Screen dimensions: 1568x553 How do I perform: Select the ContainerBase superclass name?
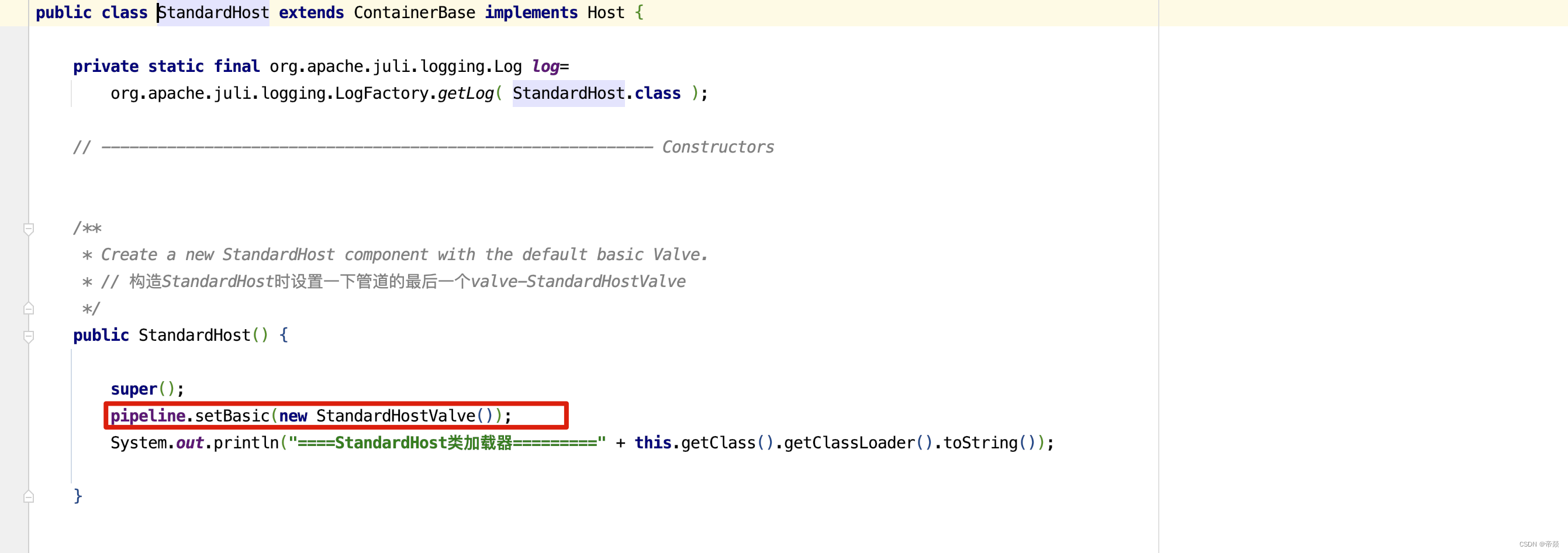414,13
